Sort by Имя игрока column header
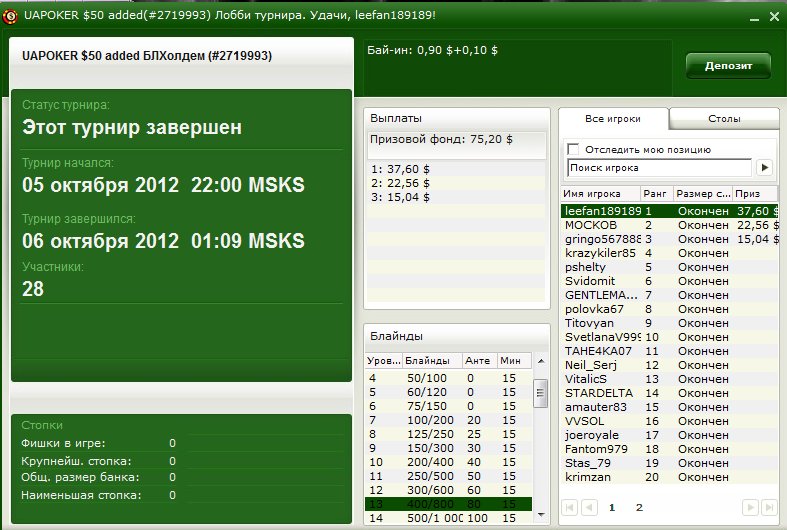Viewport: 787px width, 530px height. coord(600,194)
